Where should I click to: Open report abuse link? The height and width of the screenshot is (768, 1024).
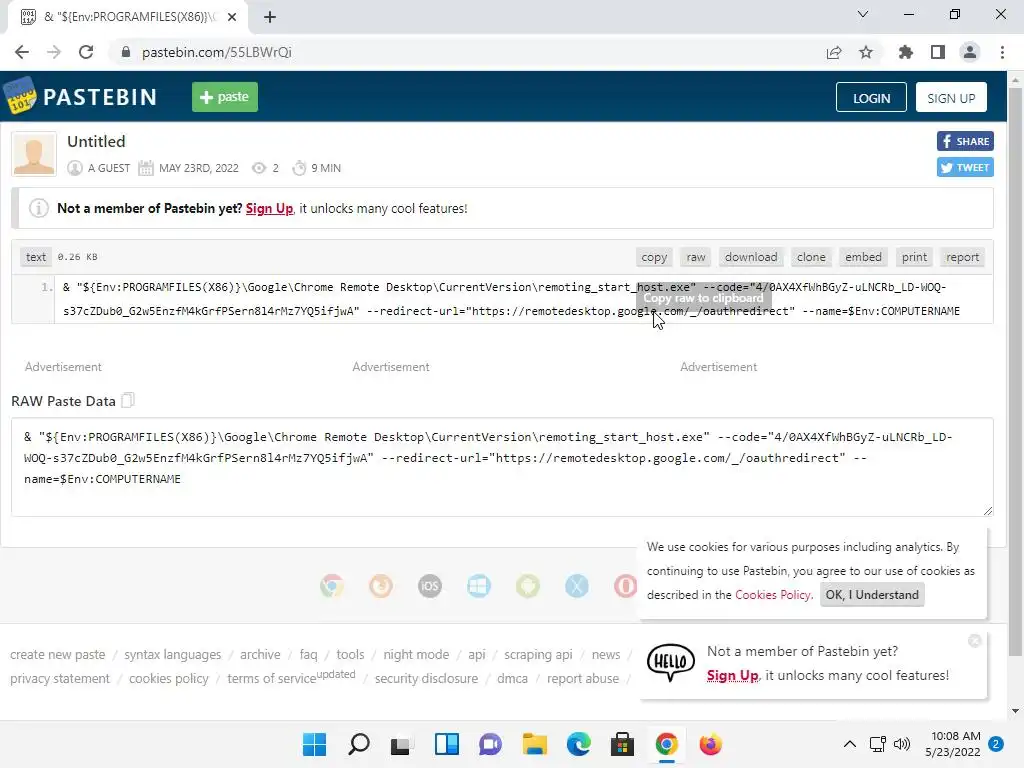583,679
